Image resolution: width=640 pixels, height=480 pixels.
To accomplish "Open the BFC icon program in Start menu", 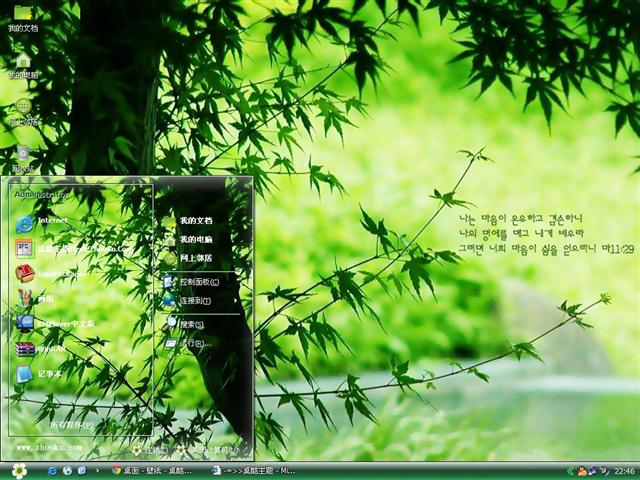I will pos(73,249).
